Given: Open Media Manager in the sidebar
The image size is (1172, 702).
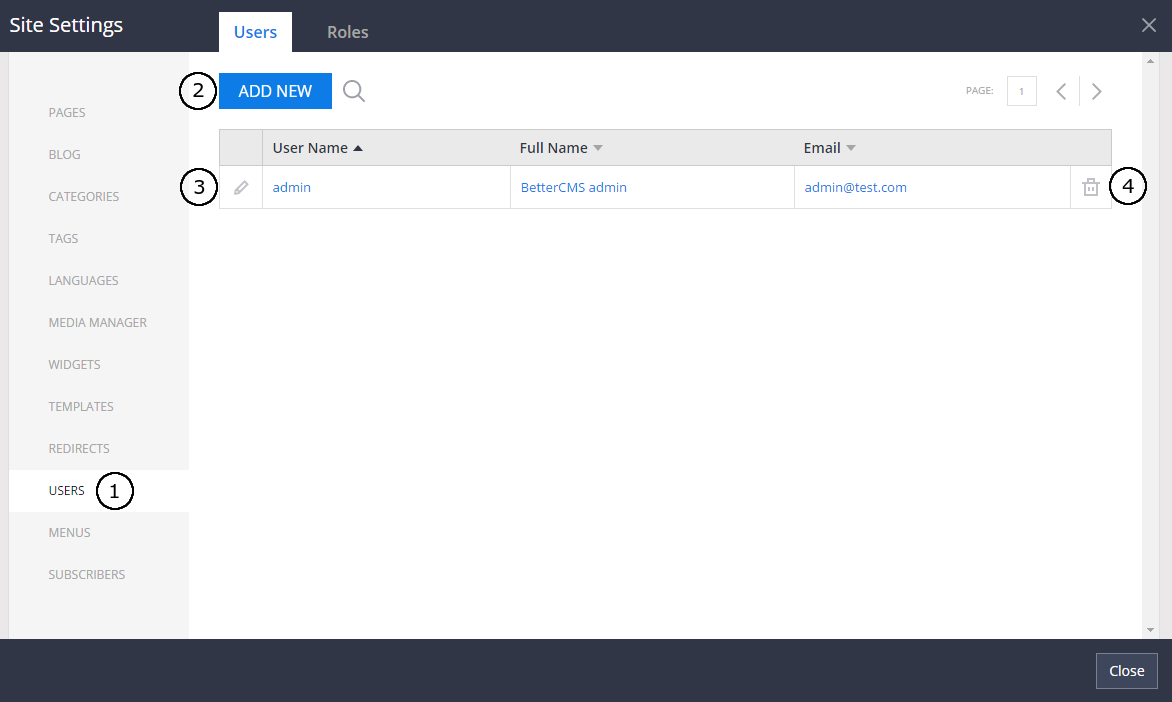Looking at the screenshot, I should pyautogui.click(x=98, y=323).
